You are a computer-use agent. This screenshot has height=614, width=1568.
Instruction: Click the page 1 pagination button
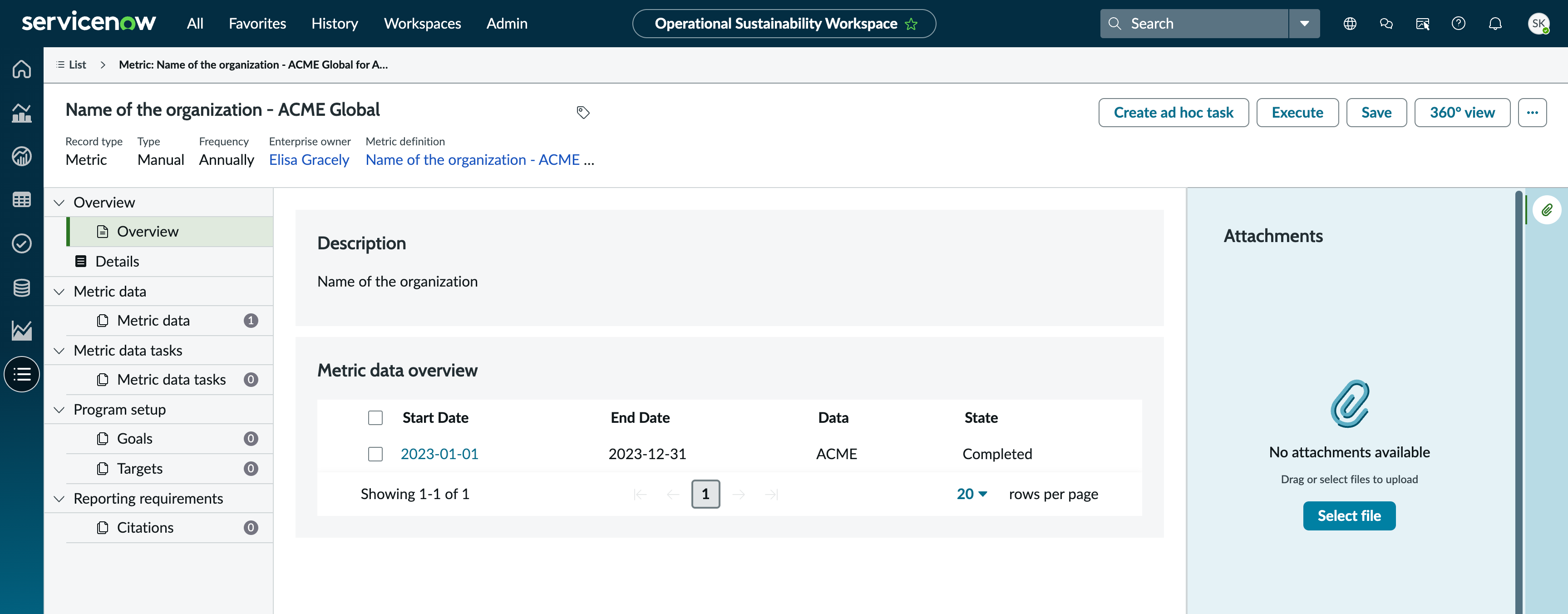(705, 494)
